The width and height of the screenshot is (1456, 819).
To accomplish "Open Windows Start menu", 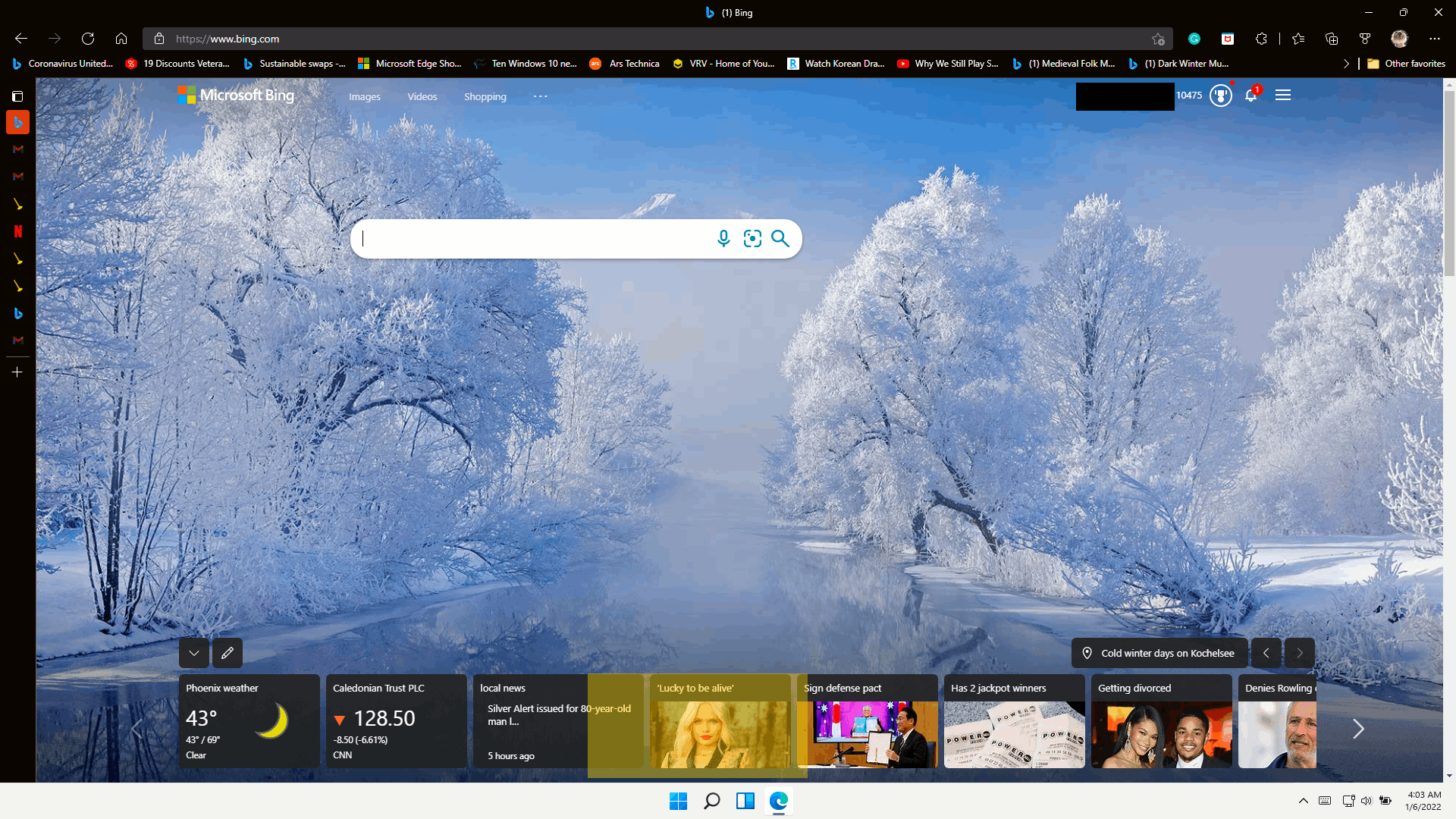I will point(678,801).
